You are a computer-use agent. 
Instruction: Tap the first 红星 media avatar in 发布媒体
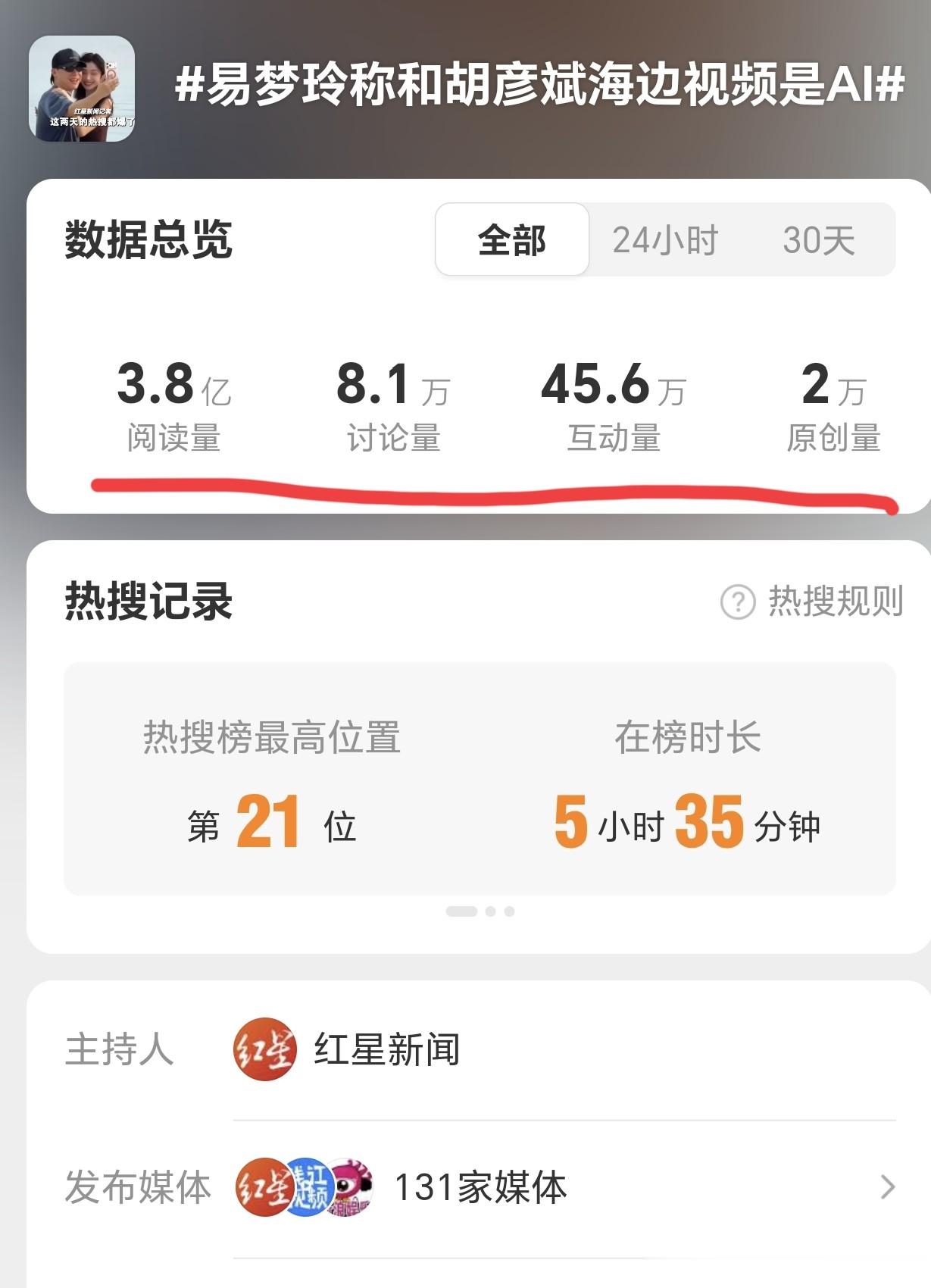click(x=263, y=1186)
